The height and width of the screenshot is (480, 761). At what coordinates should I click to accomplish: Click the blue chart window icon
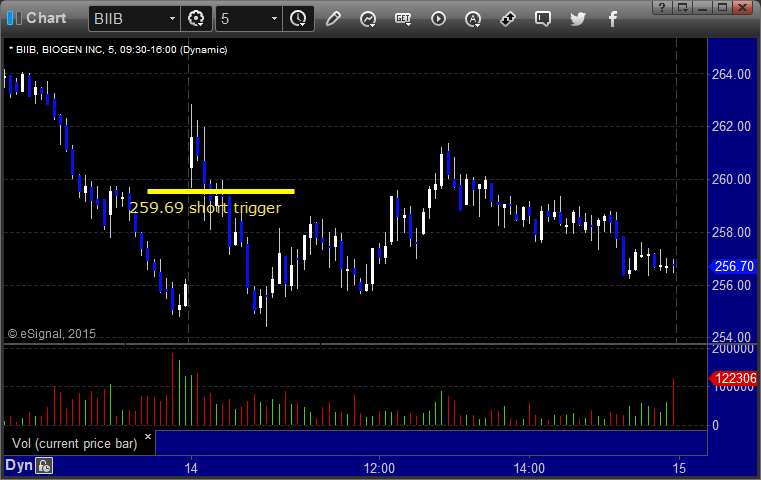click(x=14, y=18)
